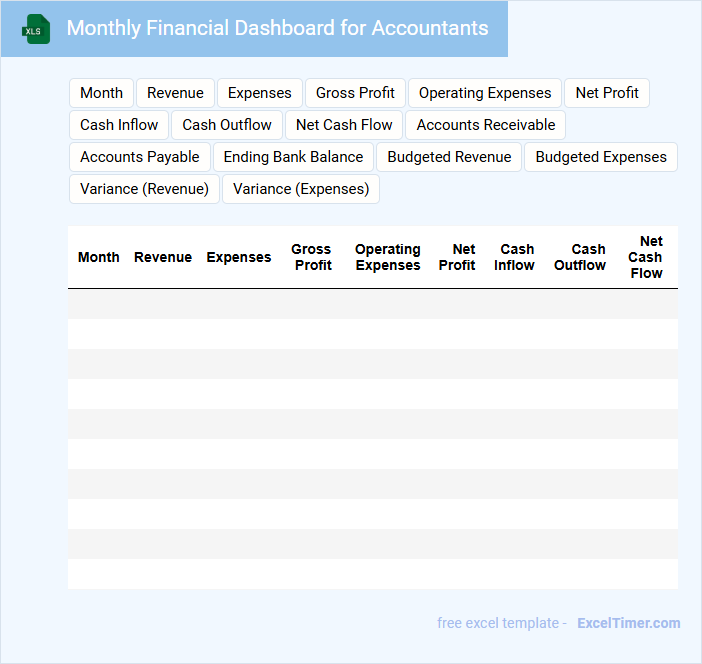The width and height of the screenshot is (702, 664).
Task: Click the green XLS file icon
Action: [x=36, y=30]
